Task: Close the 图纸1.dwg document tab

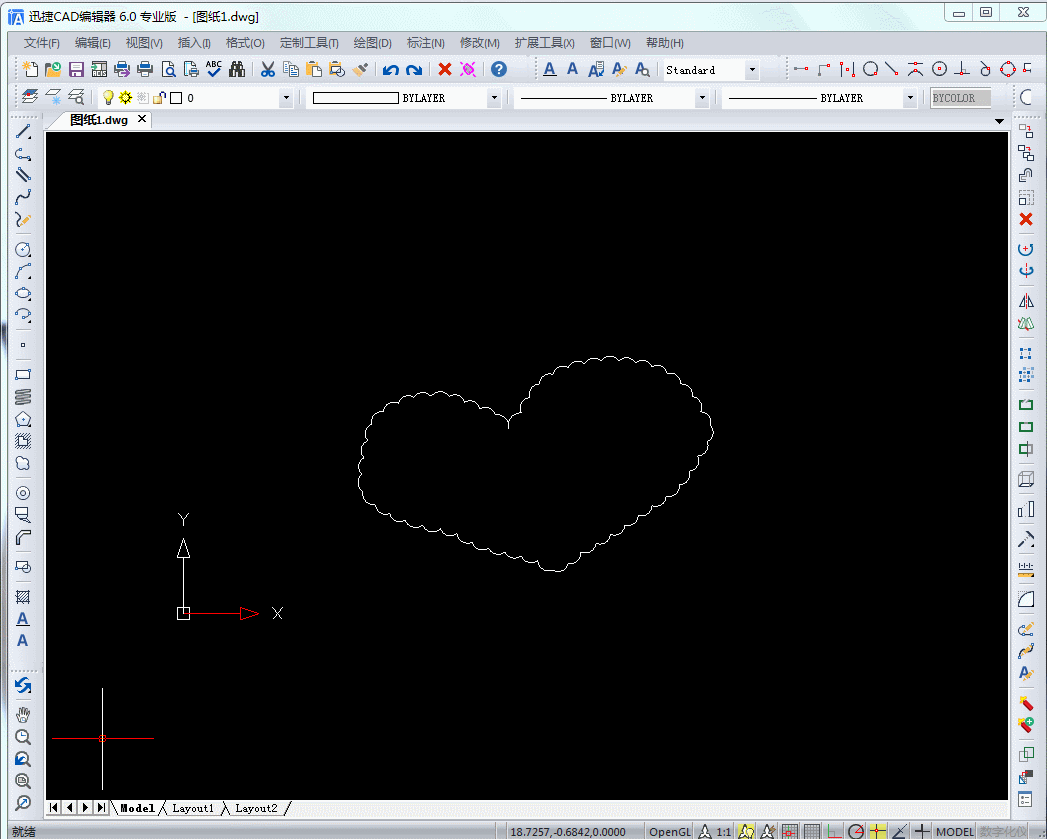Action: pyautogui.click(x=142, y=119)
